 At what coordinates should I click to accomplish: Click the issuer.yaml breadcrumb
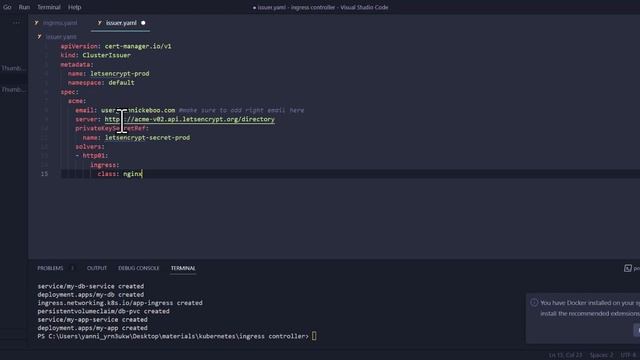click(61, 37)
